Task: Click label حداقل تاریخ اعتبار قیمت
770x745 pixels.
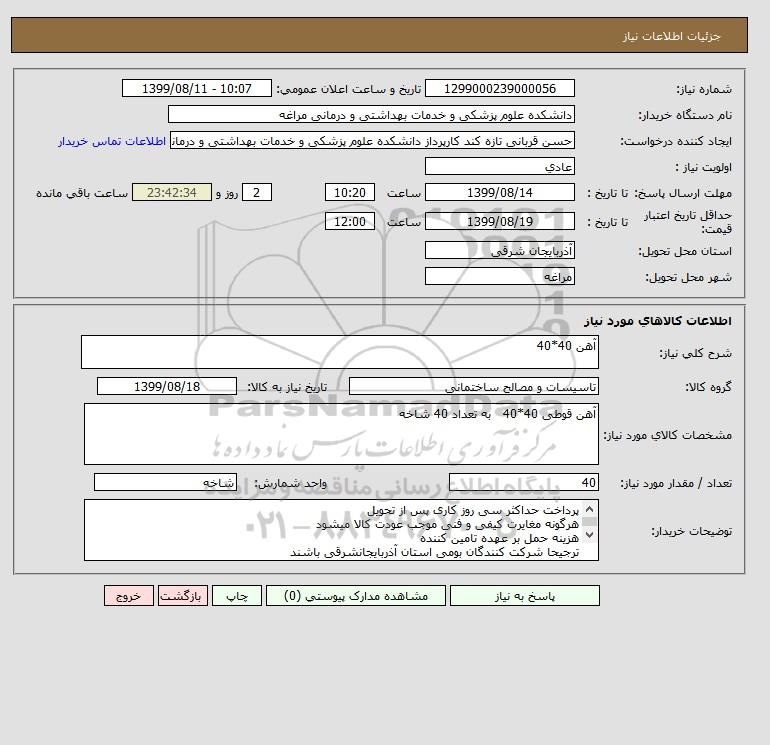Action: (688, 222)
